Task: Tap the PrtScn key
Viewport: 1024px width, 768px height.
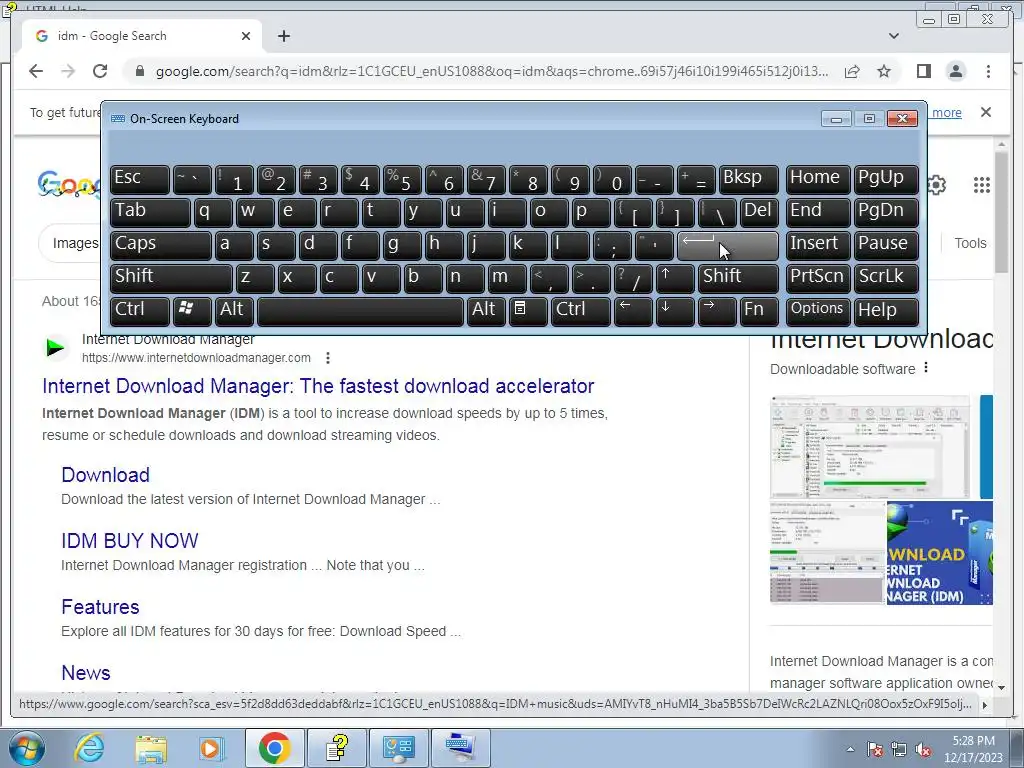Action: click(x=818, y=278)
